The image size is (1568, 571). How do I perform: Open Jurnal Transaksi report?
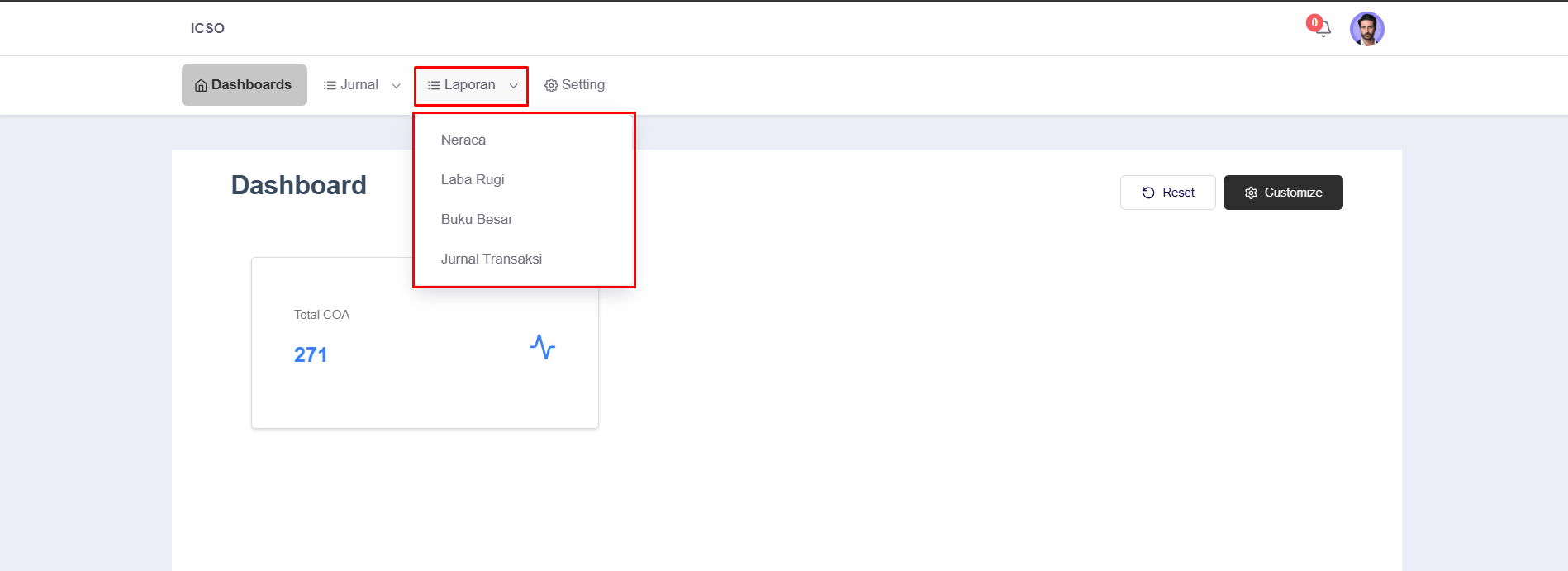coord(492,259)
